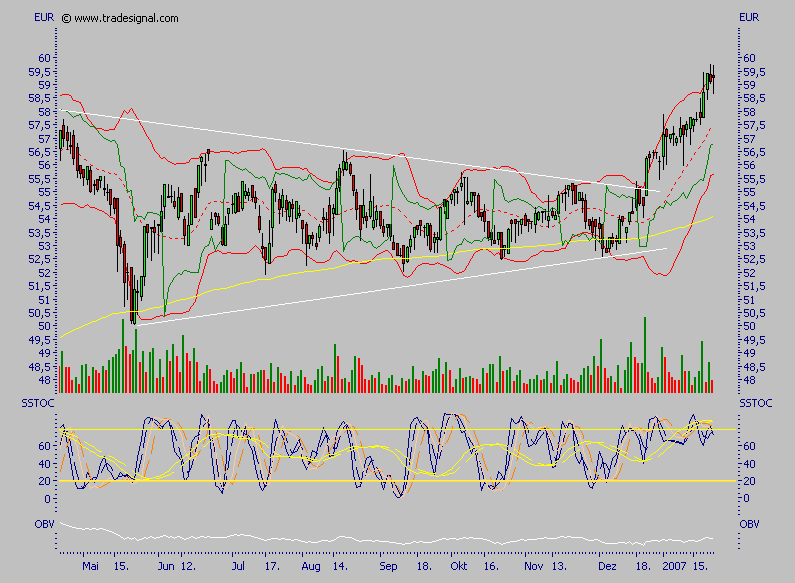Click the '56,5' value on the right price axis
795x583 pixels.
point(754,152)
